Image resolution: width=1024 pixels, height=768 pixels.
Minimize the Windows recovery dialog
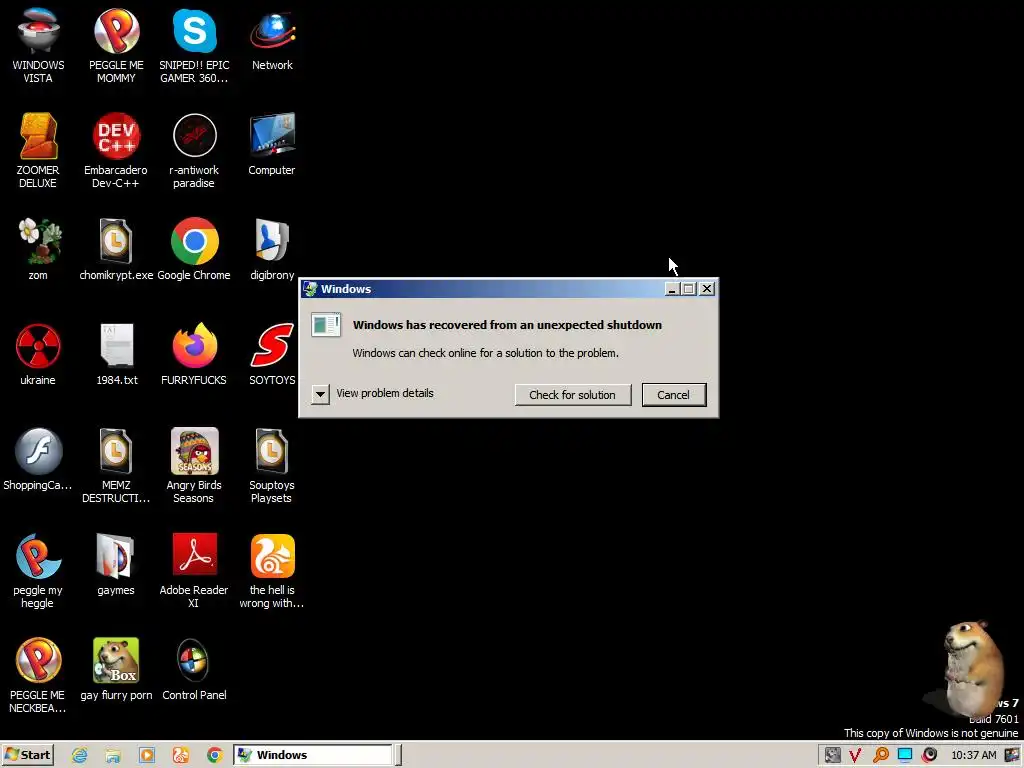(672, 289)
